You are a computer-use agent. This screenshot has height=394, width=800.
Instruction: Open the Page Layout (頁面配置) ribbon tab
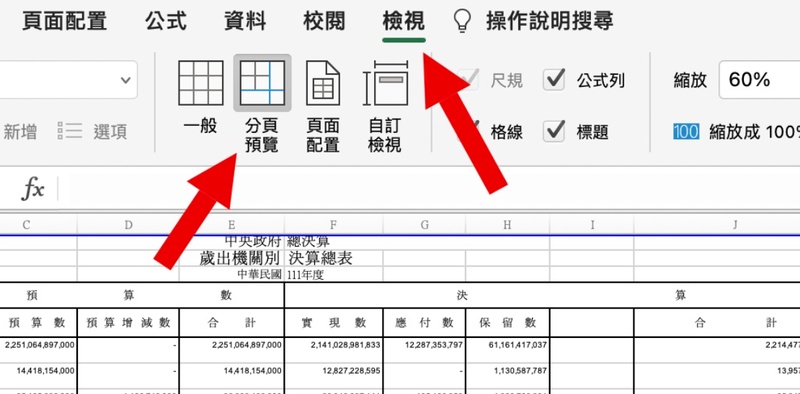pos(64,21)
